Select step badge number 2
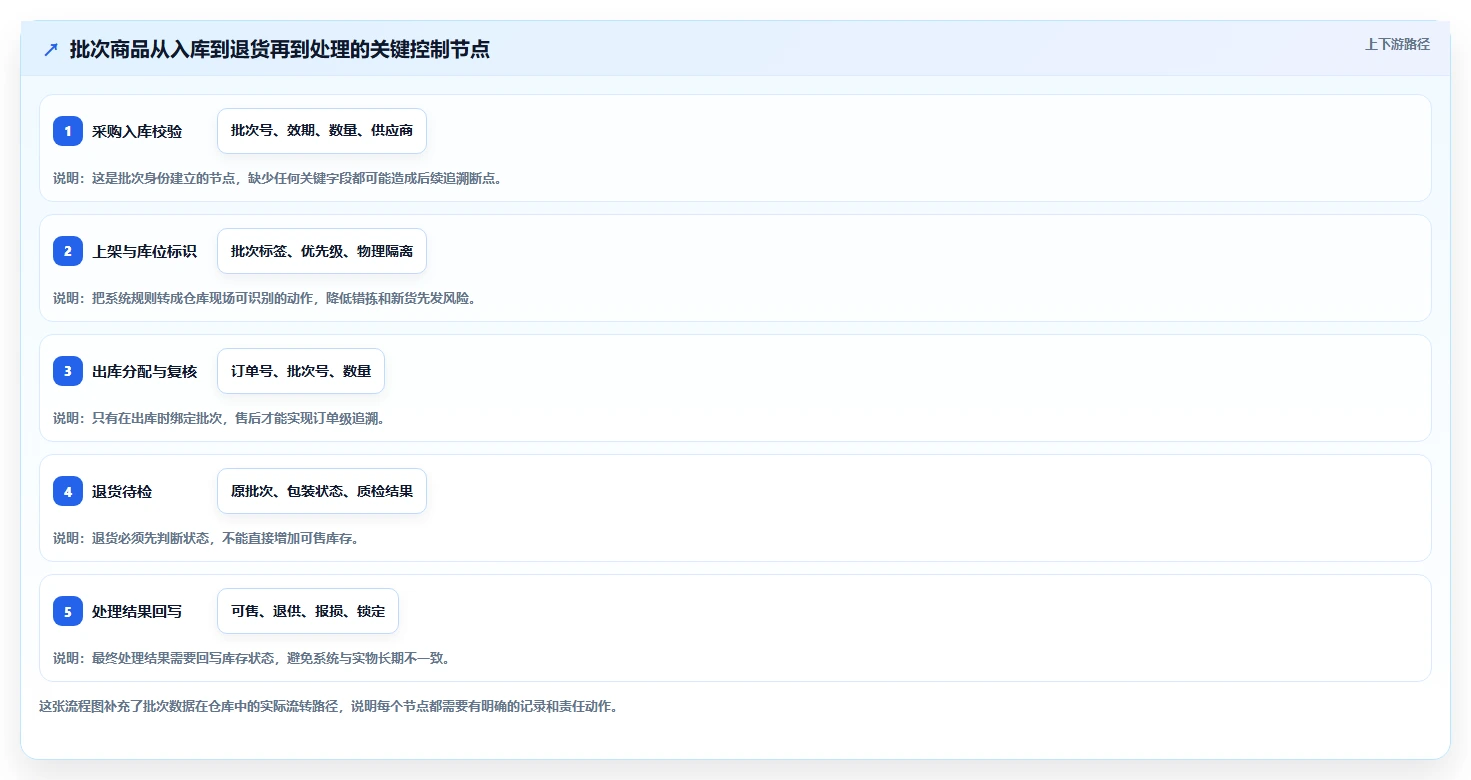Screen dimensions: 1471x780 coord(68,251)
